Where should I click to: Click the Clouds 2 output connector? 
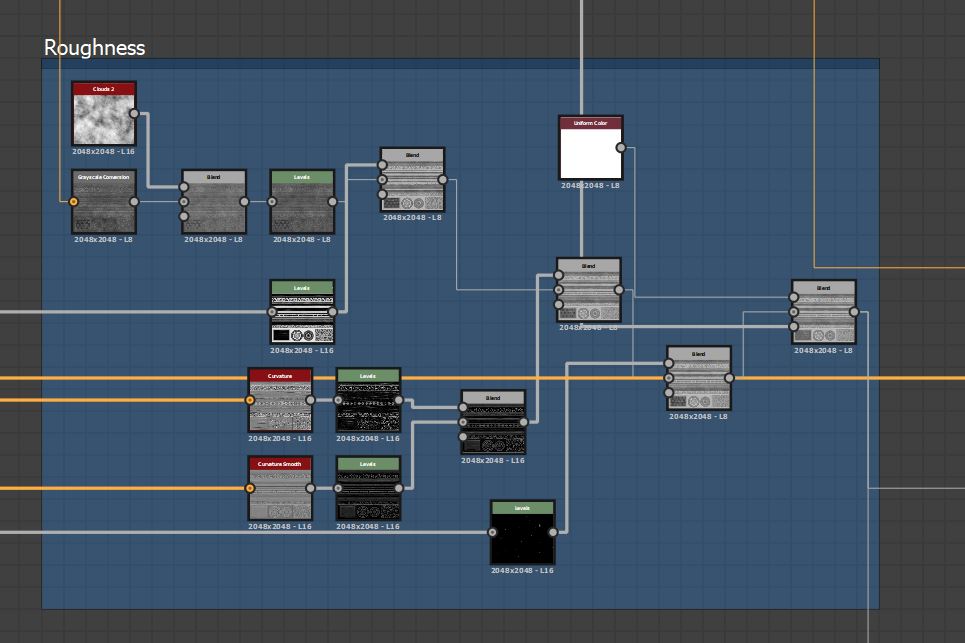point(135,114)
